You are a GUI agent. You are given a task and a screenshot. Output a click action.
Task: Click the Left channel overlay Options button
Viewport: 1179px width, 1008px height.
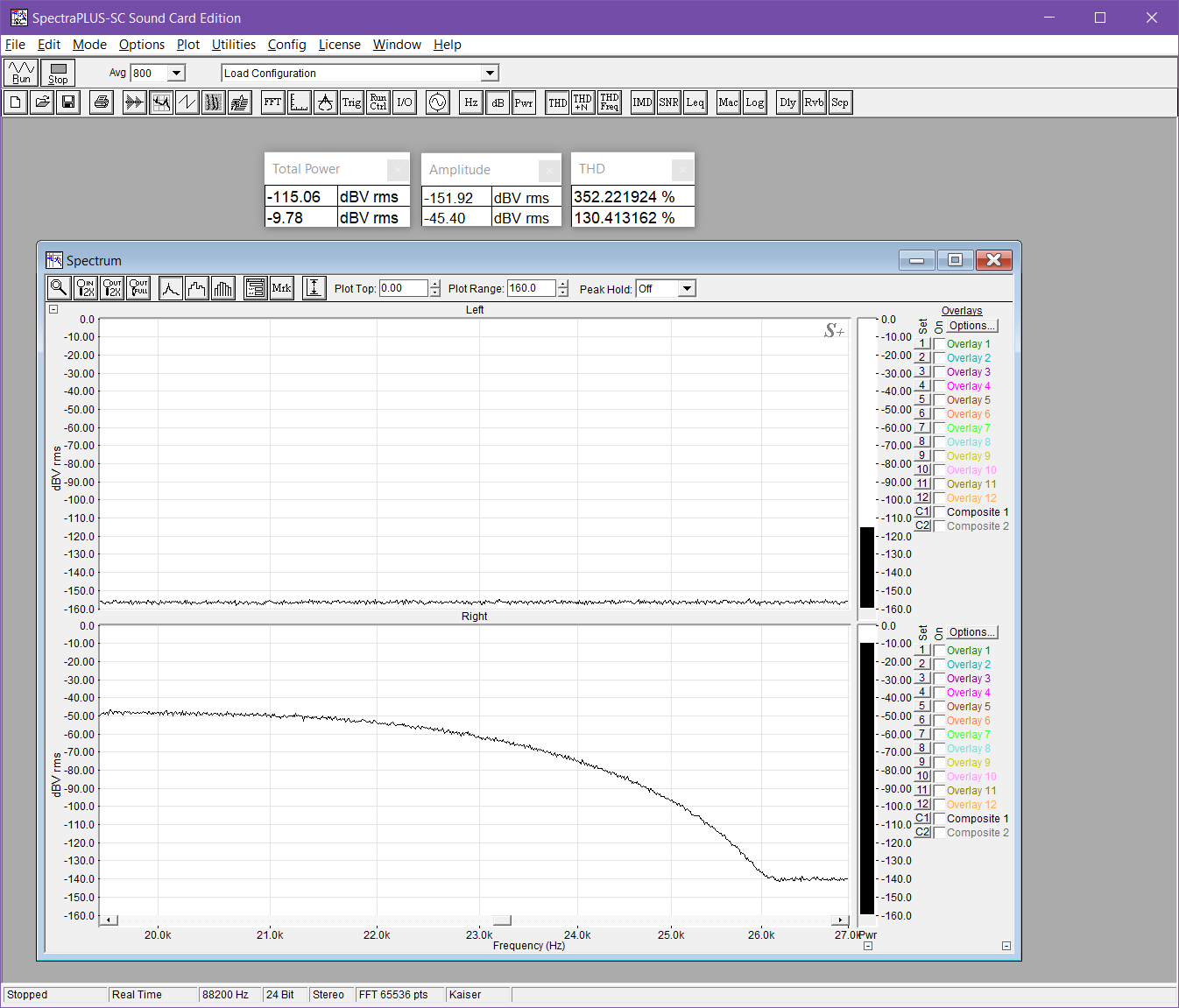pos(971,326)
